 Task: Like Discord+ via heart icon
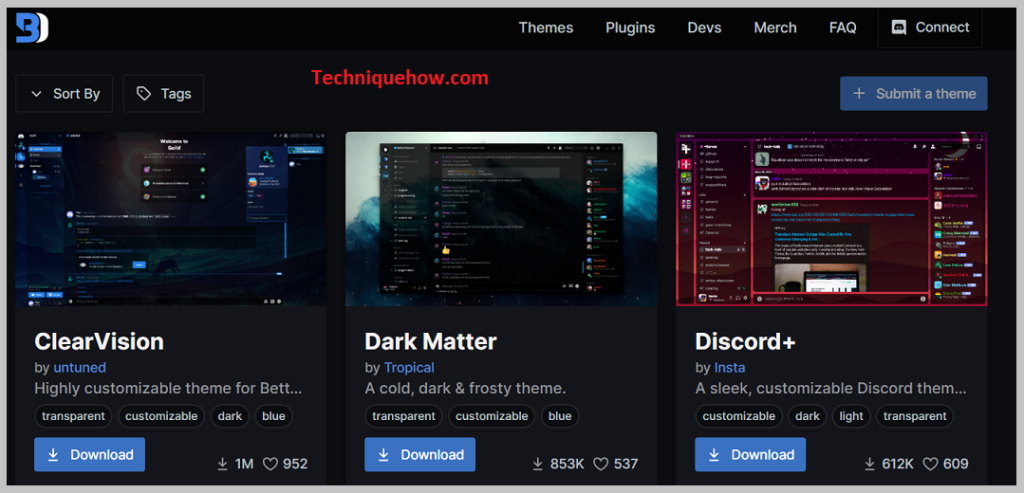click(931, 464)
